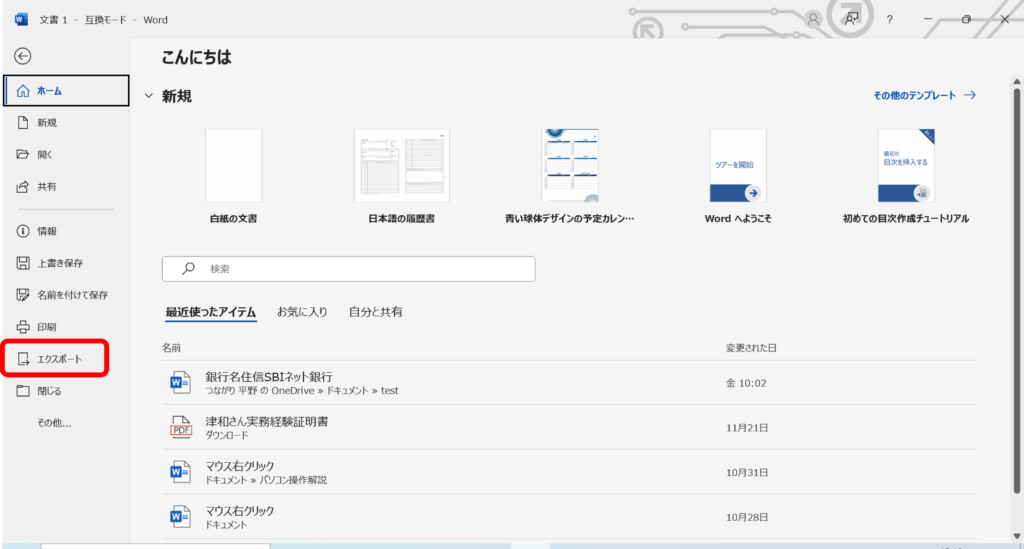
Task: Click the 検索 search input field
Action: [x=348, y=269]
